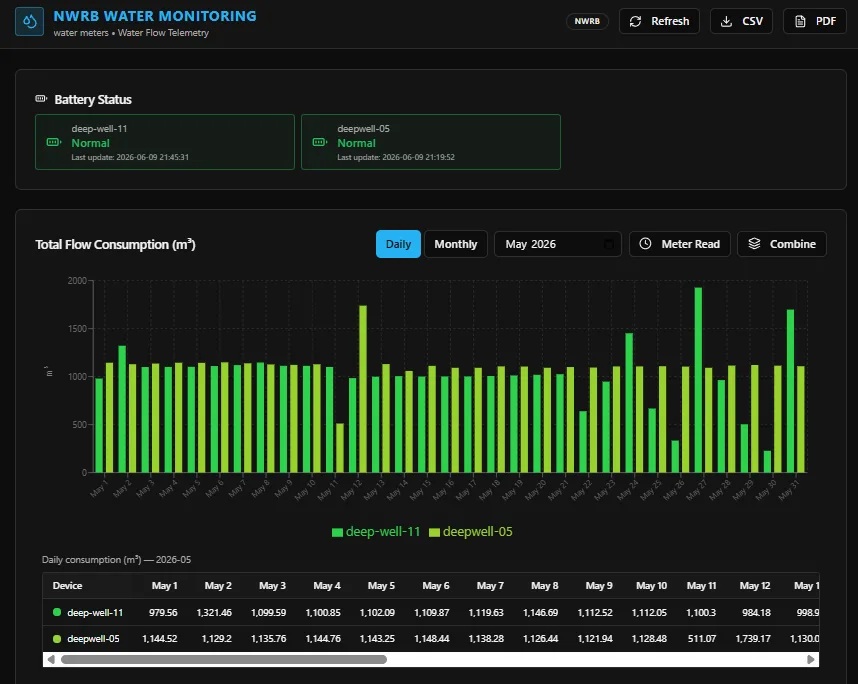
Task: Click the tall deepwell-05 bar on May 12
Action: click(363, 389)
